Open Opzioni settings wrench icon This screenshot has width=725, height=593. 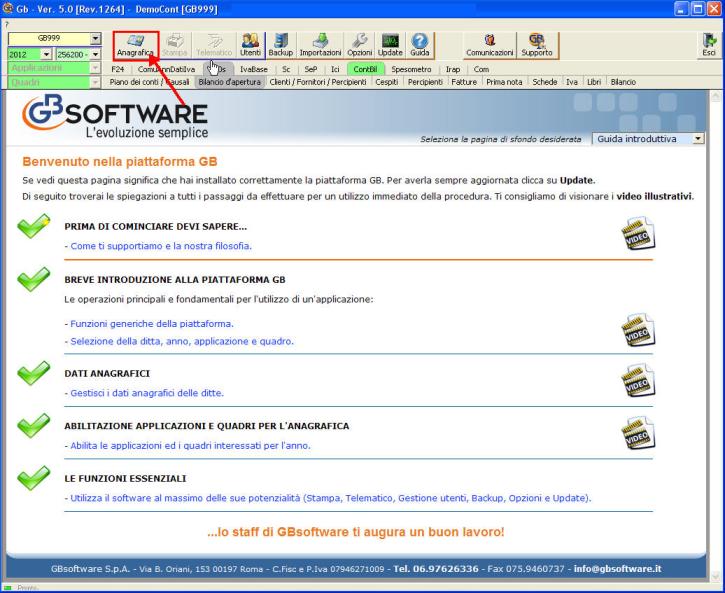pyautogui.click(x=359, y=45)
